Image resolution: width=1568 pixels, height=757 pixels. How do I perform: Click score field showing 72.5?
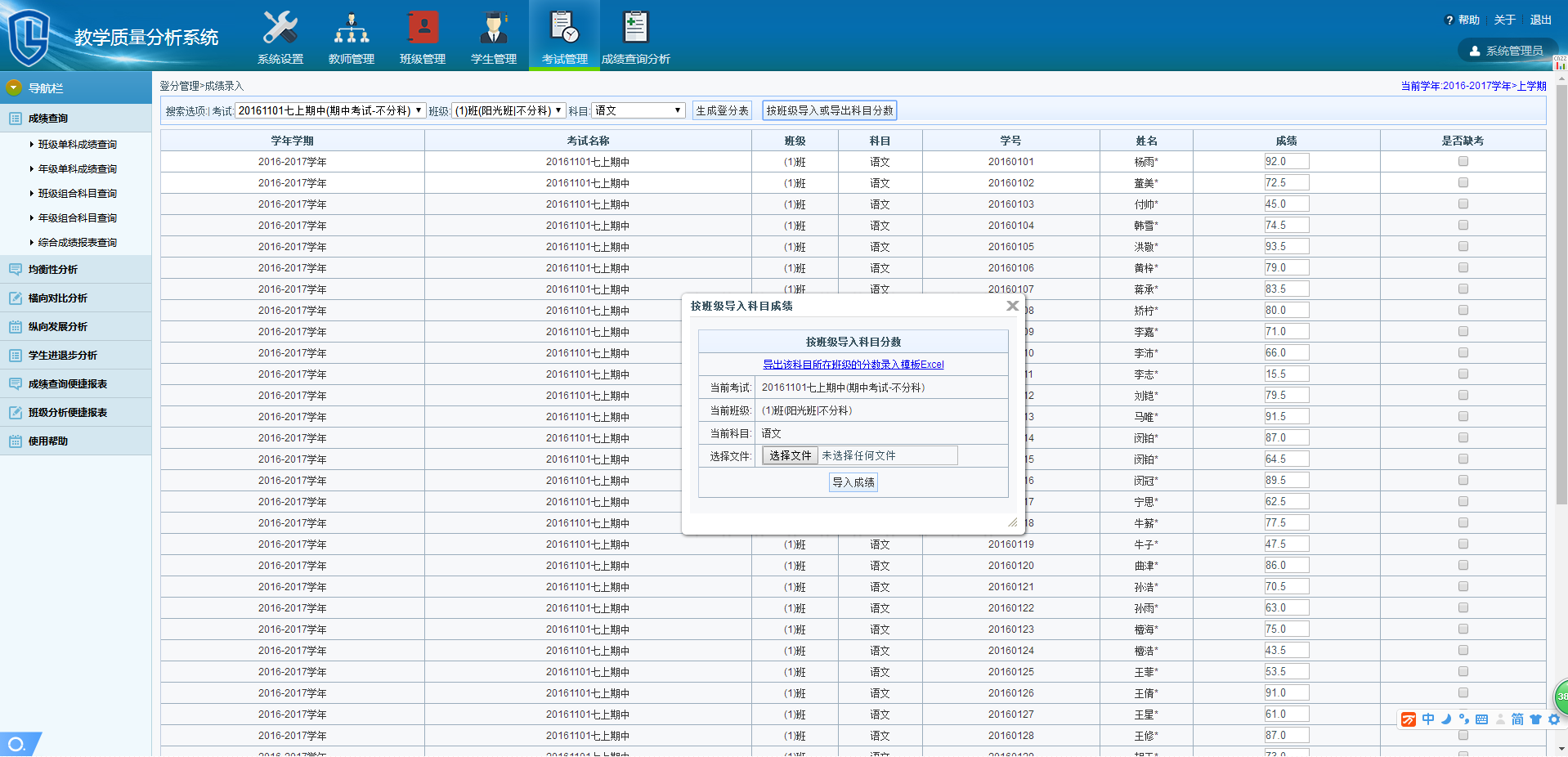tap(1287, 183)
